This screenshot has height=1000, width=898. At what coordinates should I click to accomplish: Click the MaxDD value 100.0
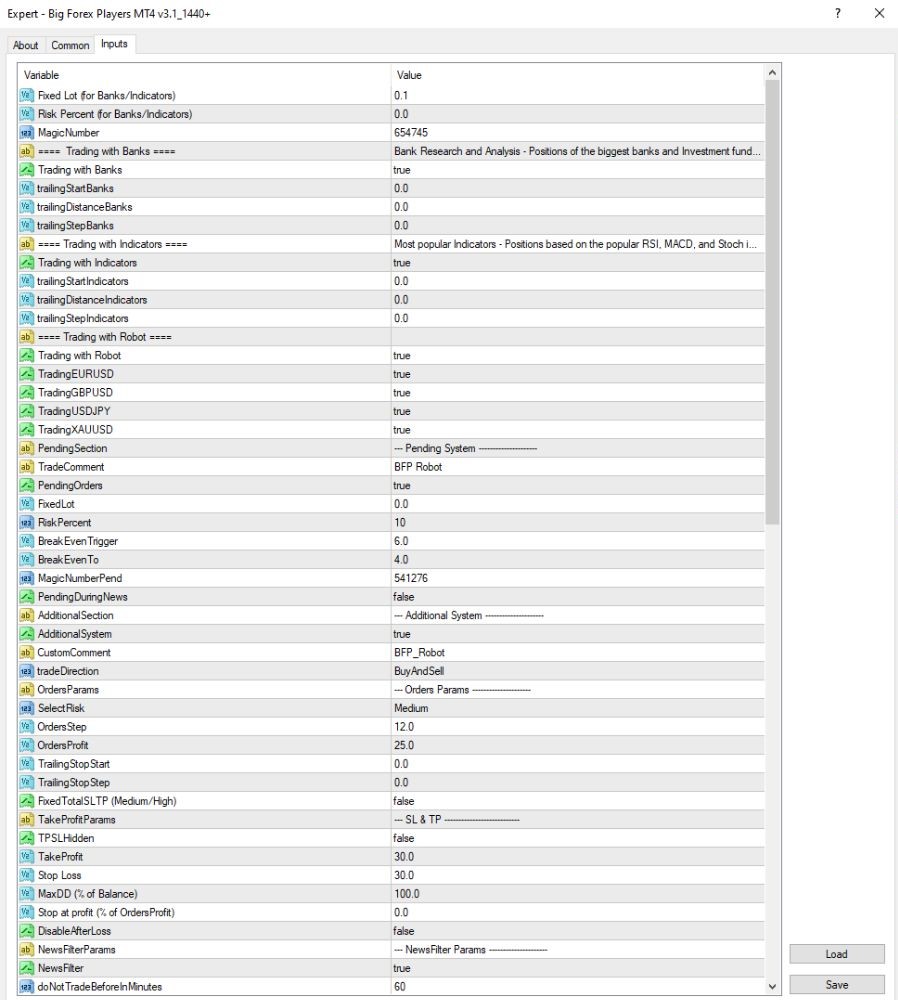click(x=578, y=893)
